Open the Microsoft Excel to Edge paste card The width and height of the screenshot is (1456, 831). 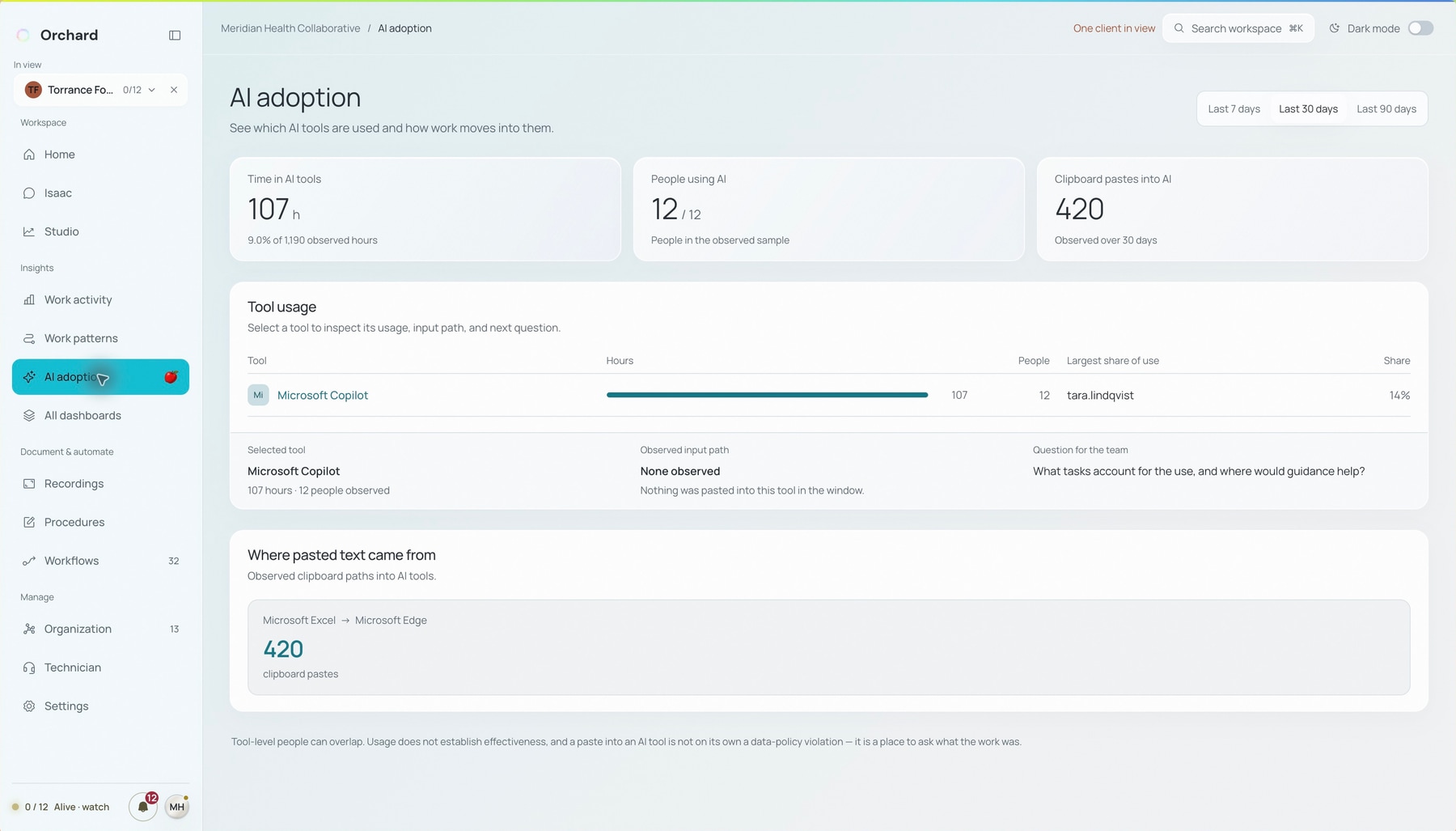(x=828, y=647)
